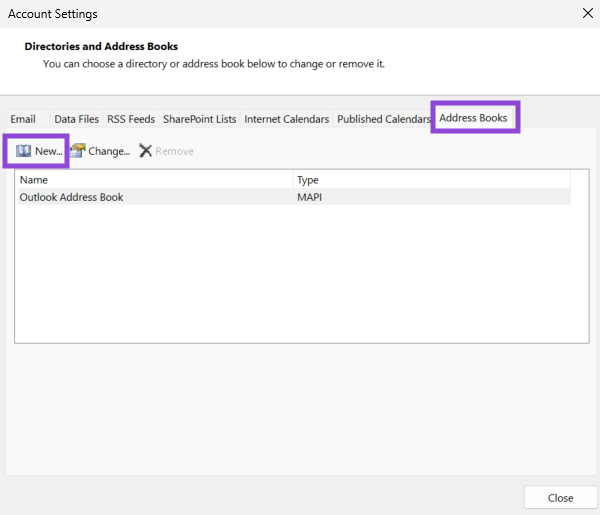Click the MAPI type cell
Viewport: 600px width, 515px height.
point(309,197)
